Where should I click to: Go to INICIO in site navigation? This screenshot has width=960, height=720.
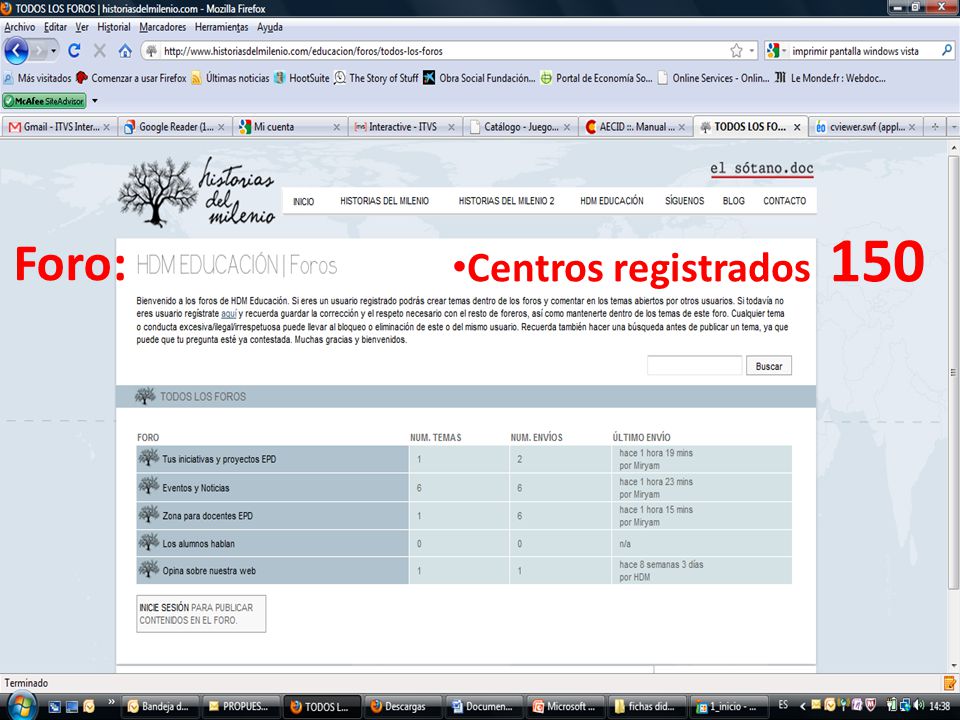303,201
